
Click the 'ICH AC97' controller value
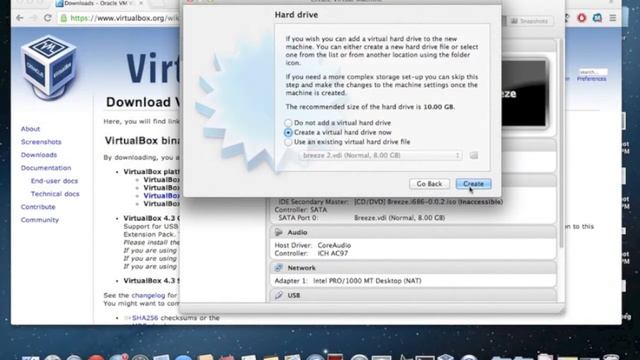332,253
